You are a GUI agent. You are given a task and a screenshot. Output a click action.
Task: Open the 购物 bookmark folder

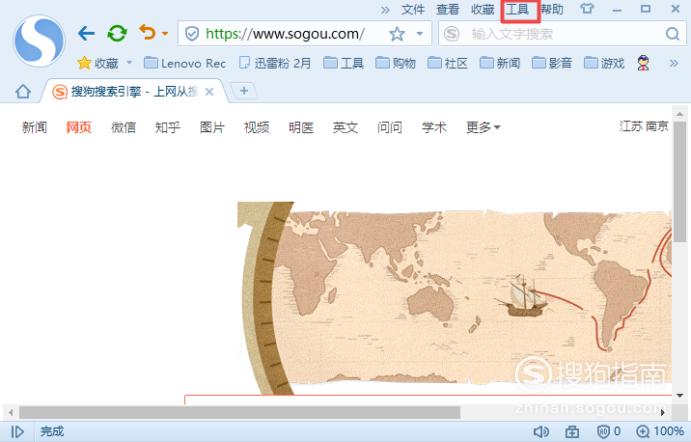pos(395,63)
